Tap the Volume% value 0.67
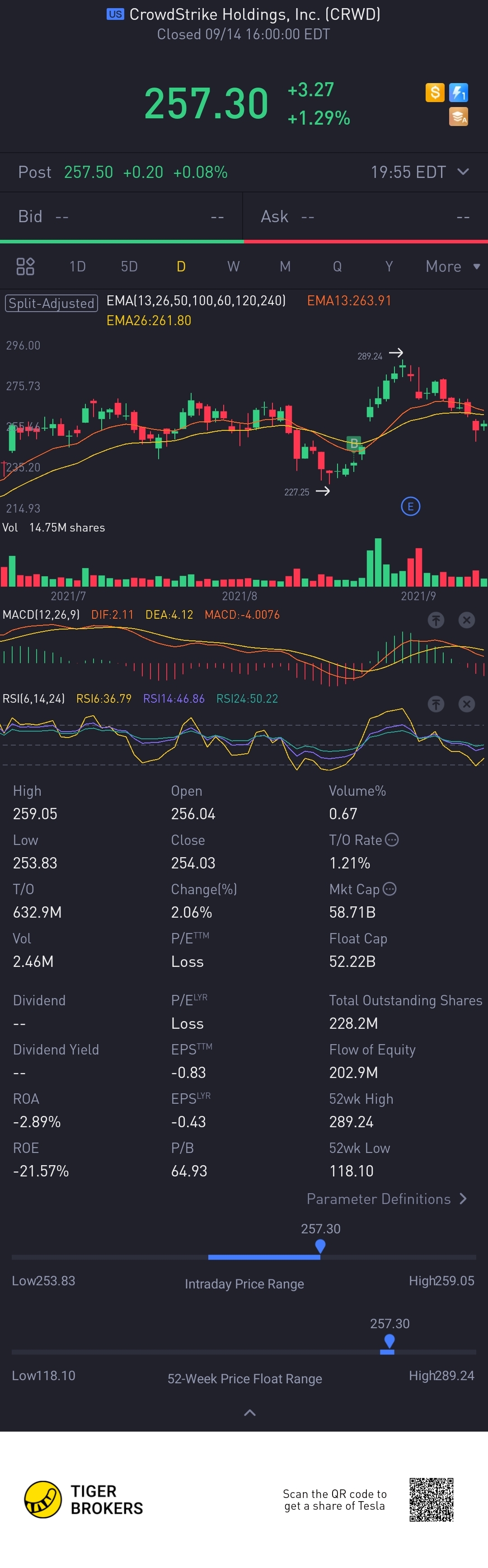488x1568 pixels. point(343,813)
